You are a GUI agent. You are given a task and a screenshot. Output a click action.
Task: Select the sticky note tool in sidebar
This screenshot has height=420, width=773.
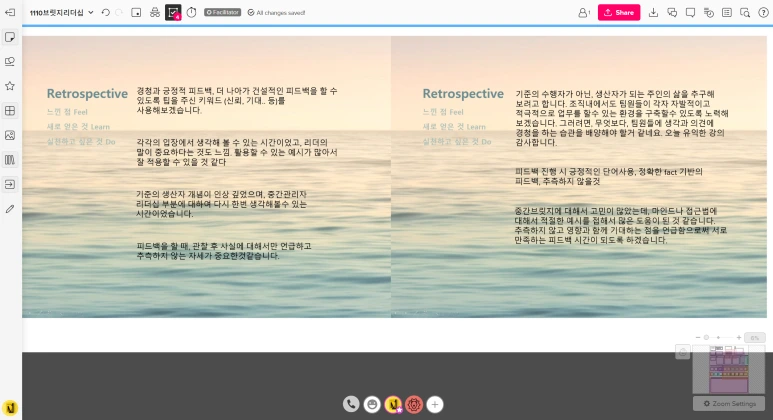pos(10,37)
